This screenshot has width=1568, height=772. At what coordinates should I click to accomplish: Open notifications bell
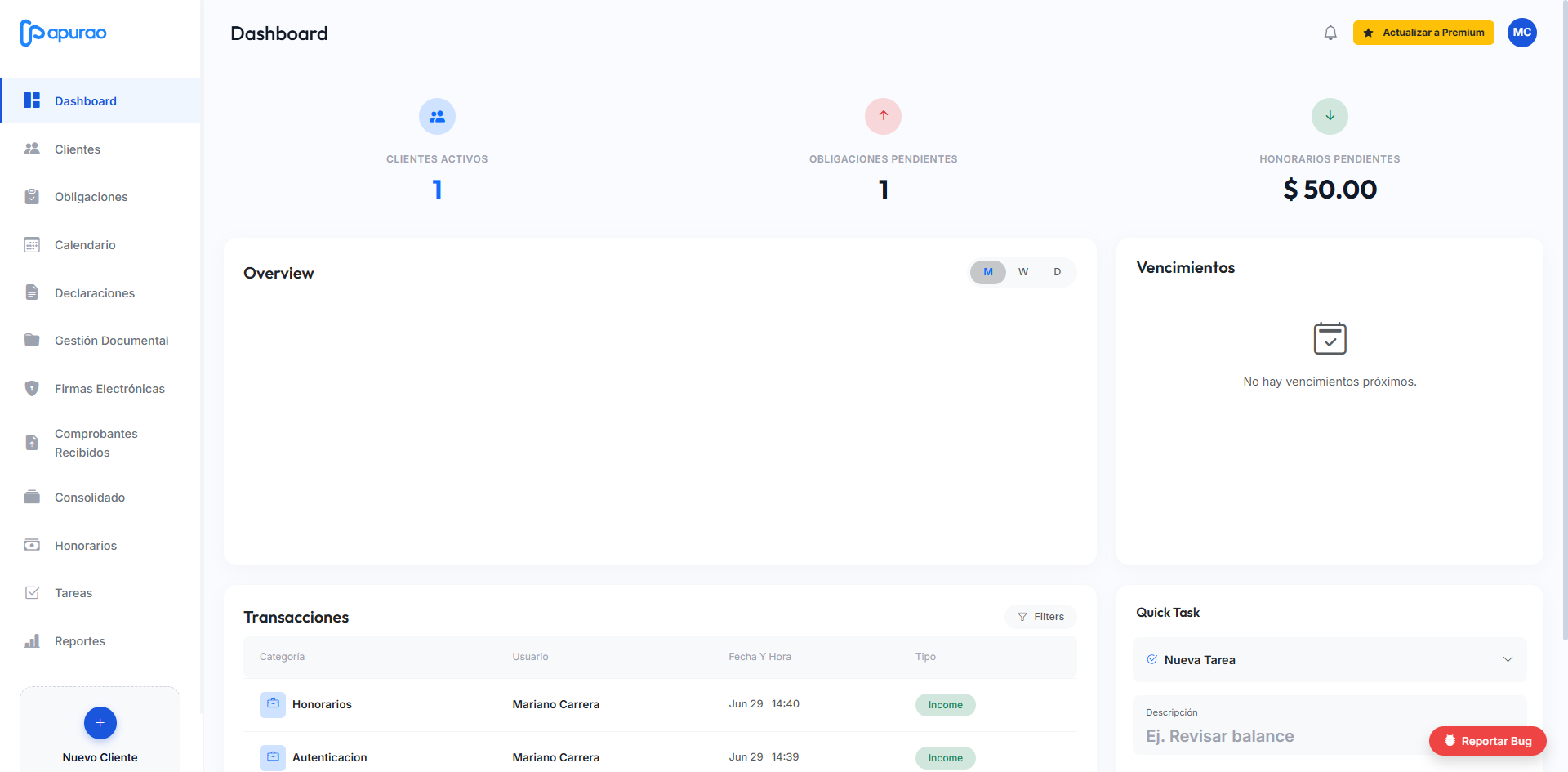pos(1330,33)
